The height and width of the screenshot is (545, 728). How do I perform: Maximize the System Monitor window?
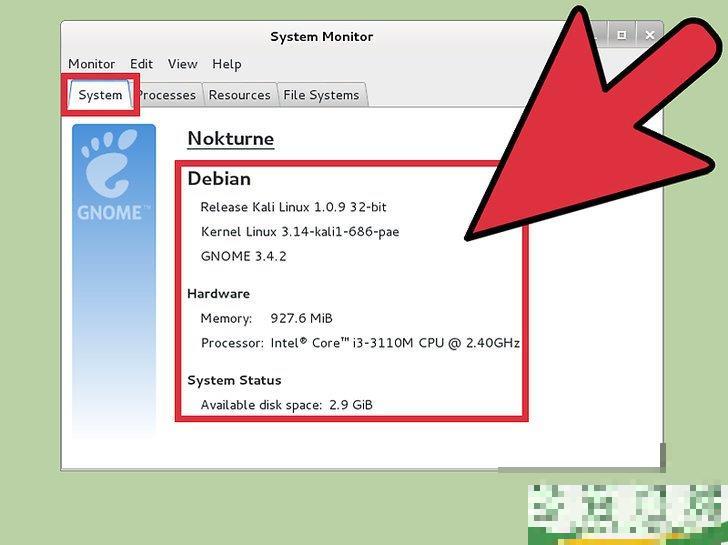click(621, 35)
